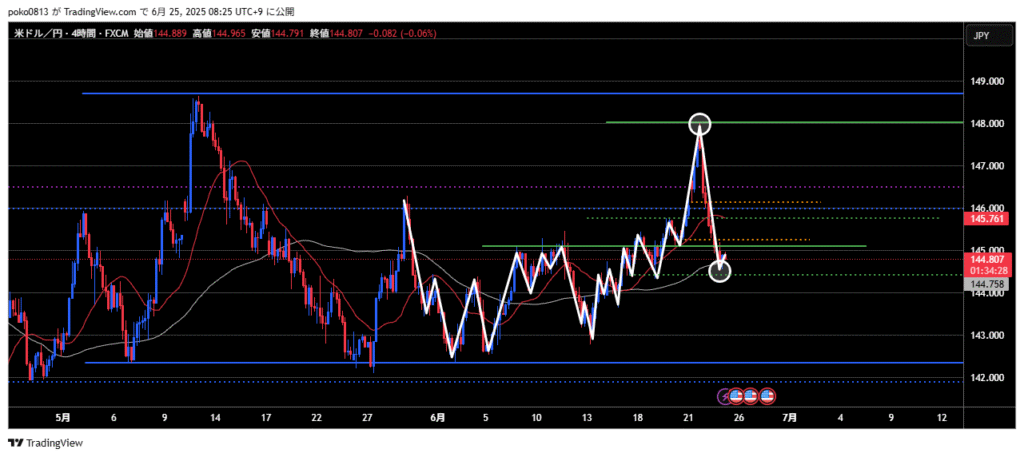Screen dimensions: 1024x457
Task: Click the white circle marker at 148.000 peak
Action: [x=700, y=124]
